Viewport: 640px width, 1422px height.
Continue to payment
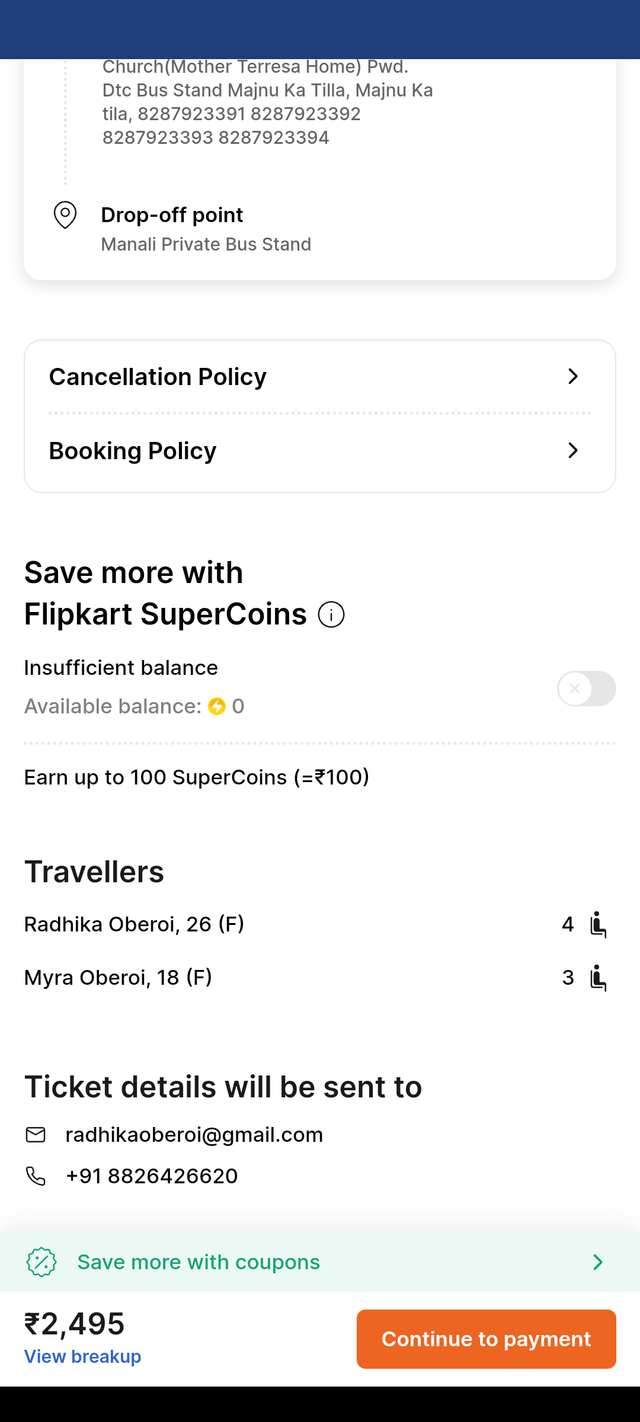[x=486, y=1339]
